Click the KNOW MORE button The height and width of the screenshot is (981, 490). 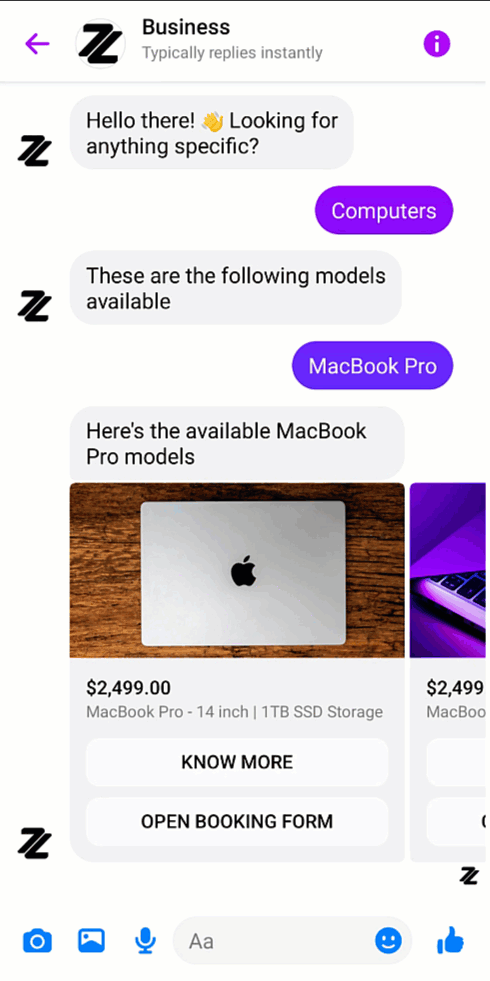coord(237,762)
